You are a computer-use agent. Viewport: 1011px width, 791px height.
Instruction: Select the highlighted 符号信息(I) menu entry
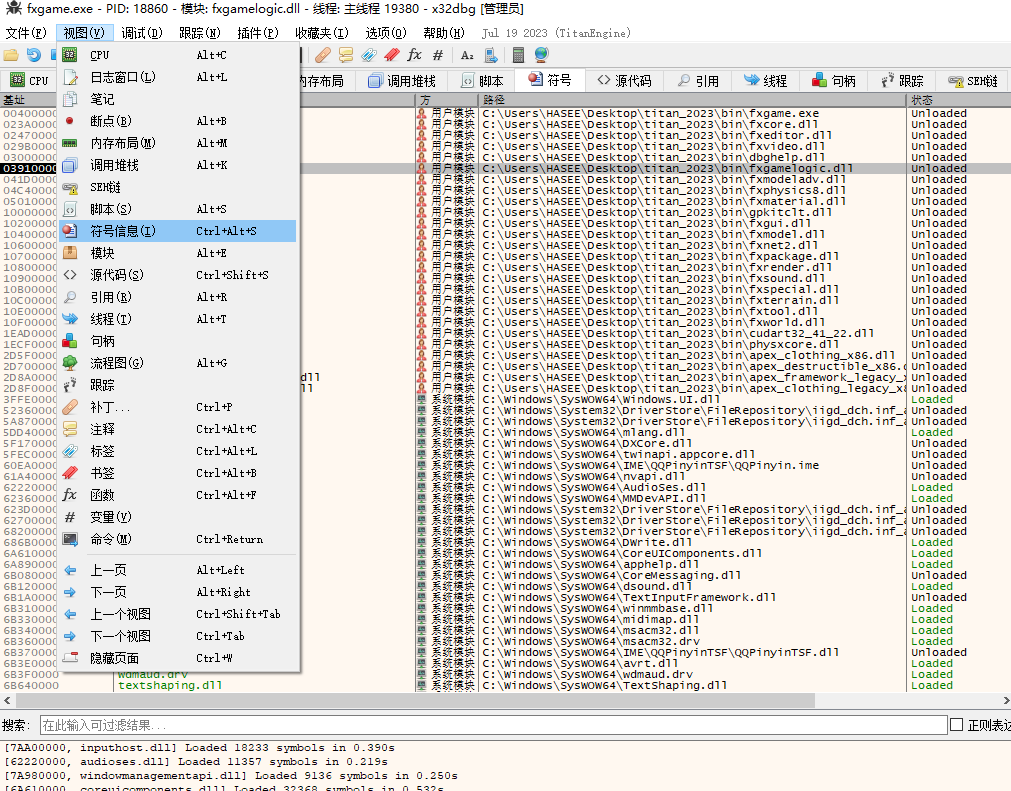(x=177, y=231)
